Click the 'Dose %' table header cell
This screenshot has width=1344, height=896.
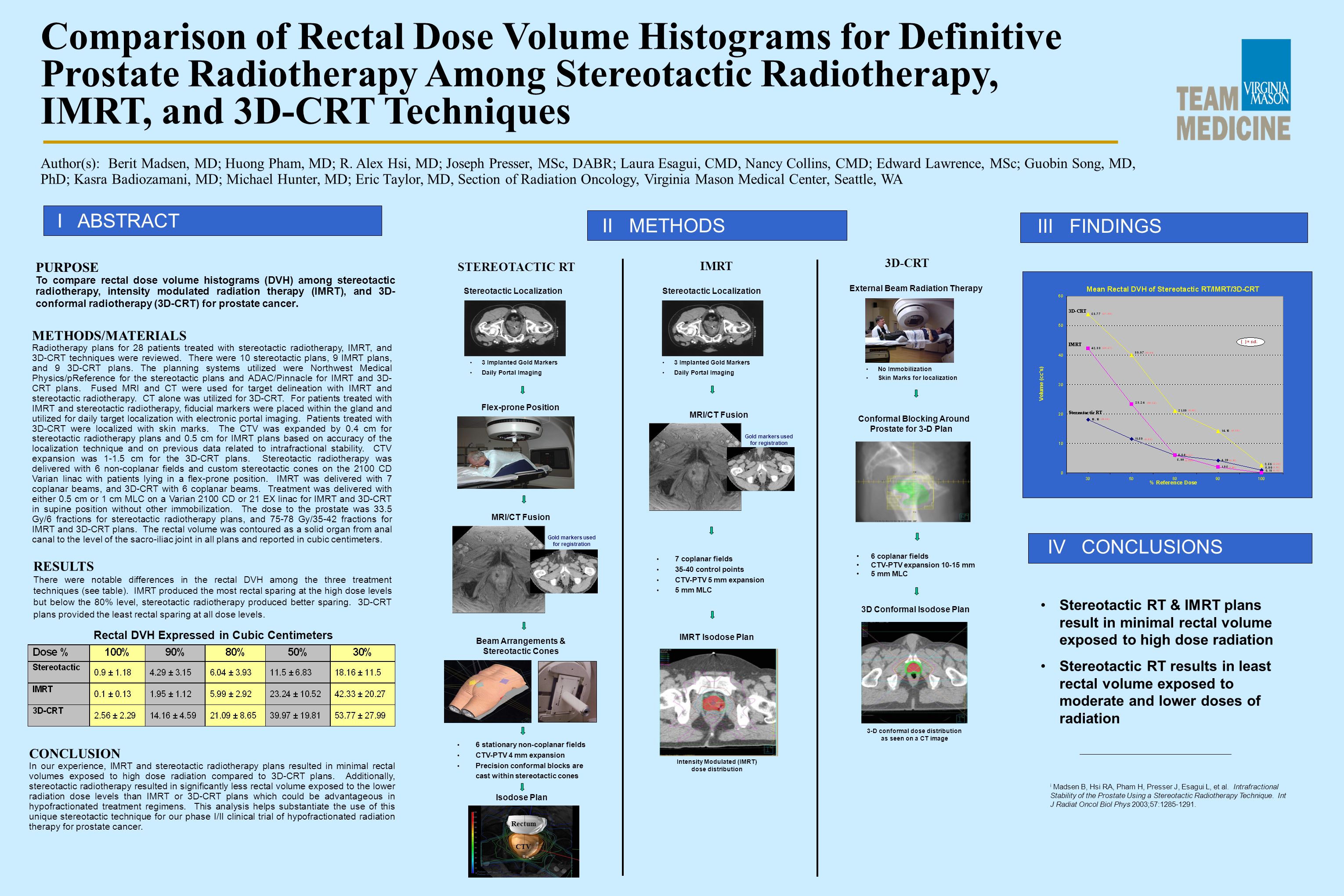pos(59,653)
